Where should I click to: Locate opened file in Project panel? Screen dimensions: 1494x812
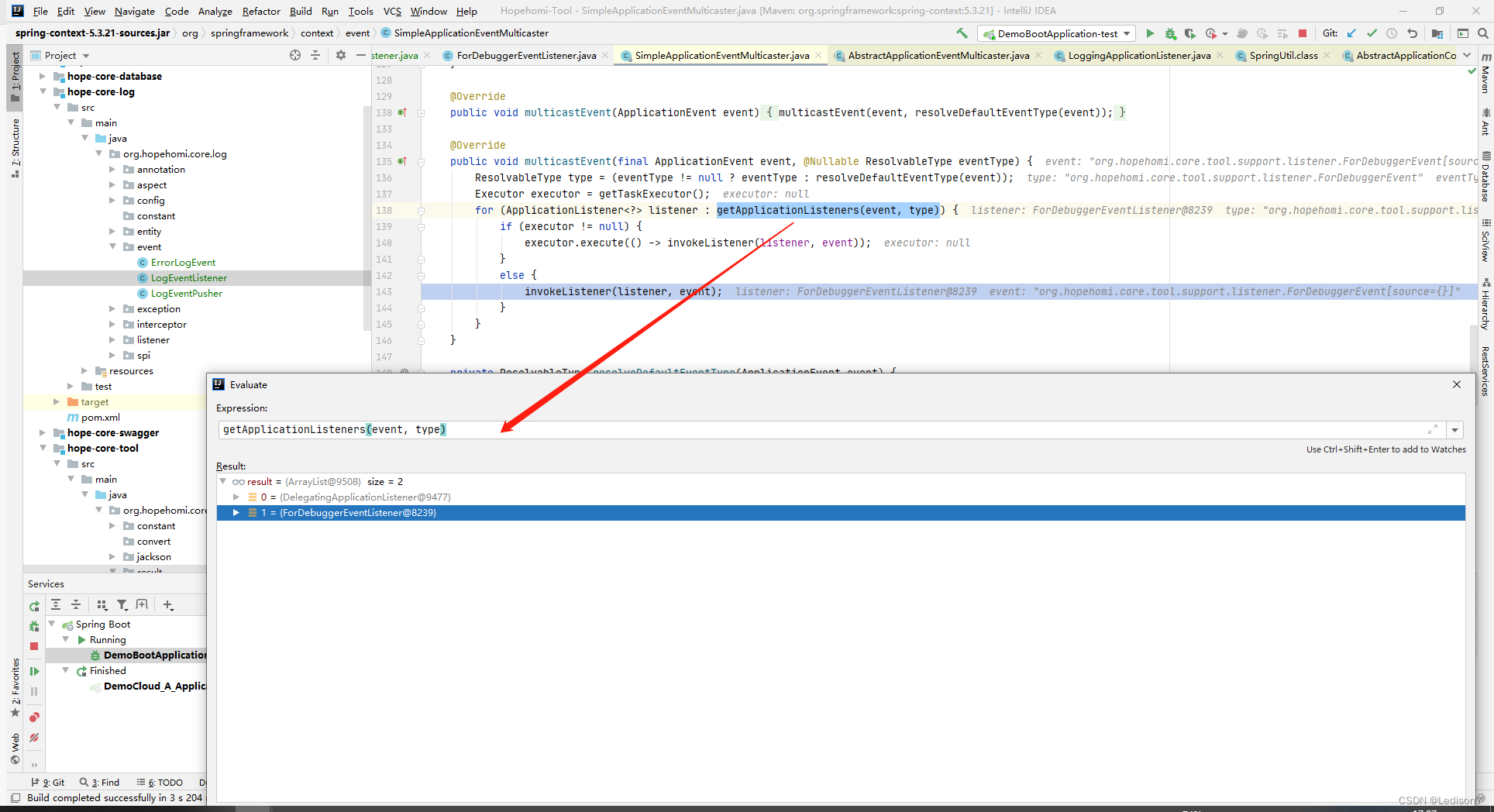click(295, 55)
